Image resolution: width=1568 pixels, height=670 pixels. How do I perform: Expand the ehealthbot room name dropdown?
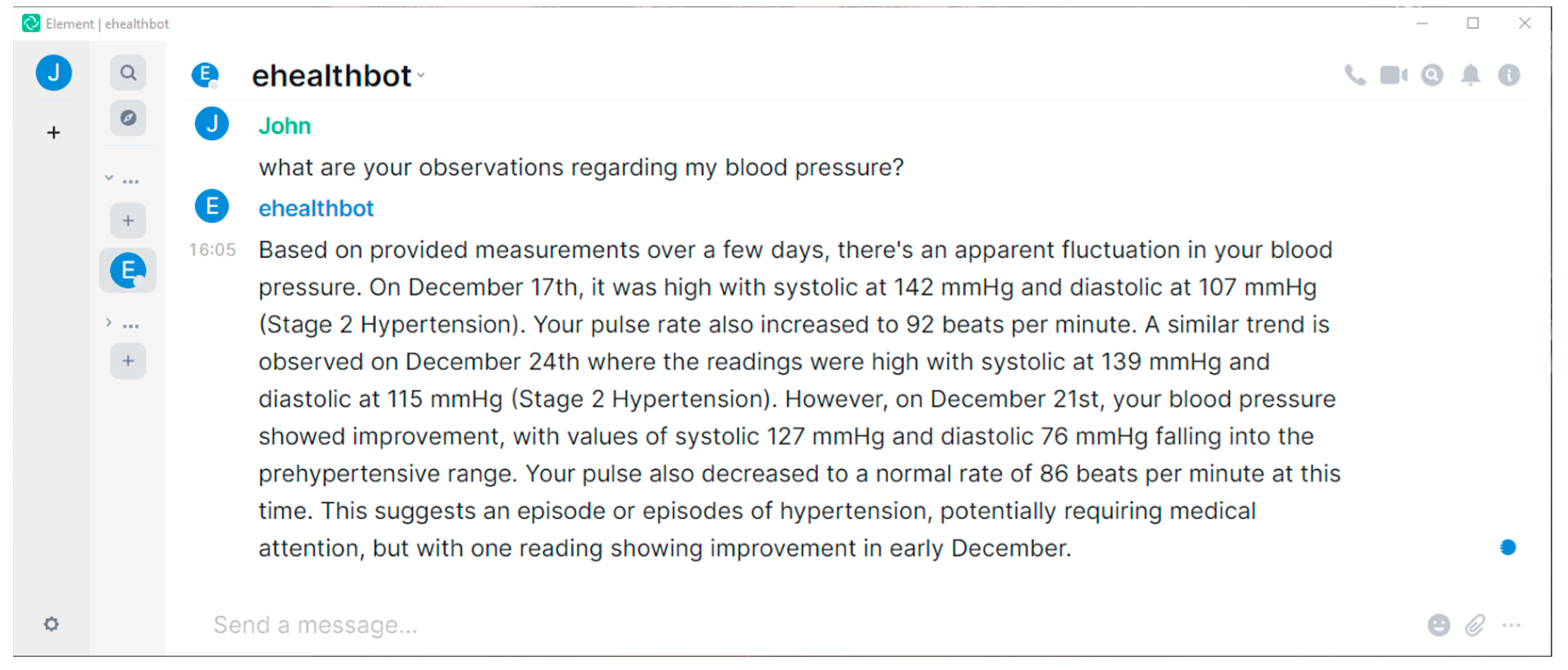coord(421,76)
